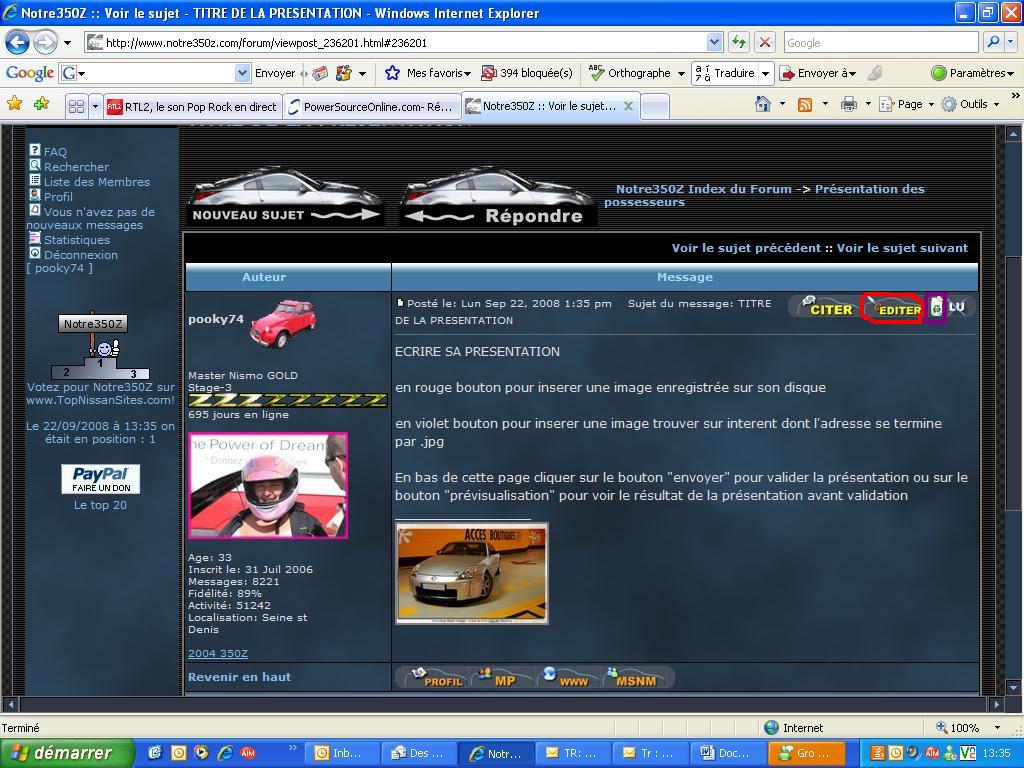The width and height of the screenshot is (1024, 768).
Task: Open the Home page toolbar icon
Action: 763,104
